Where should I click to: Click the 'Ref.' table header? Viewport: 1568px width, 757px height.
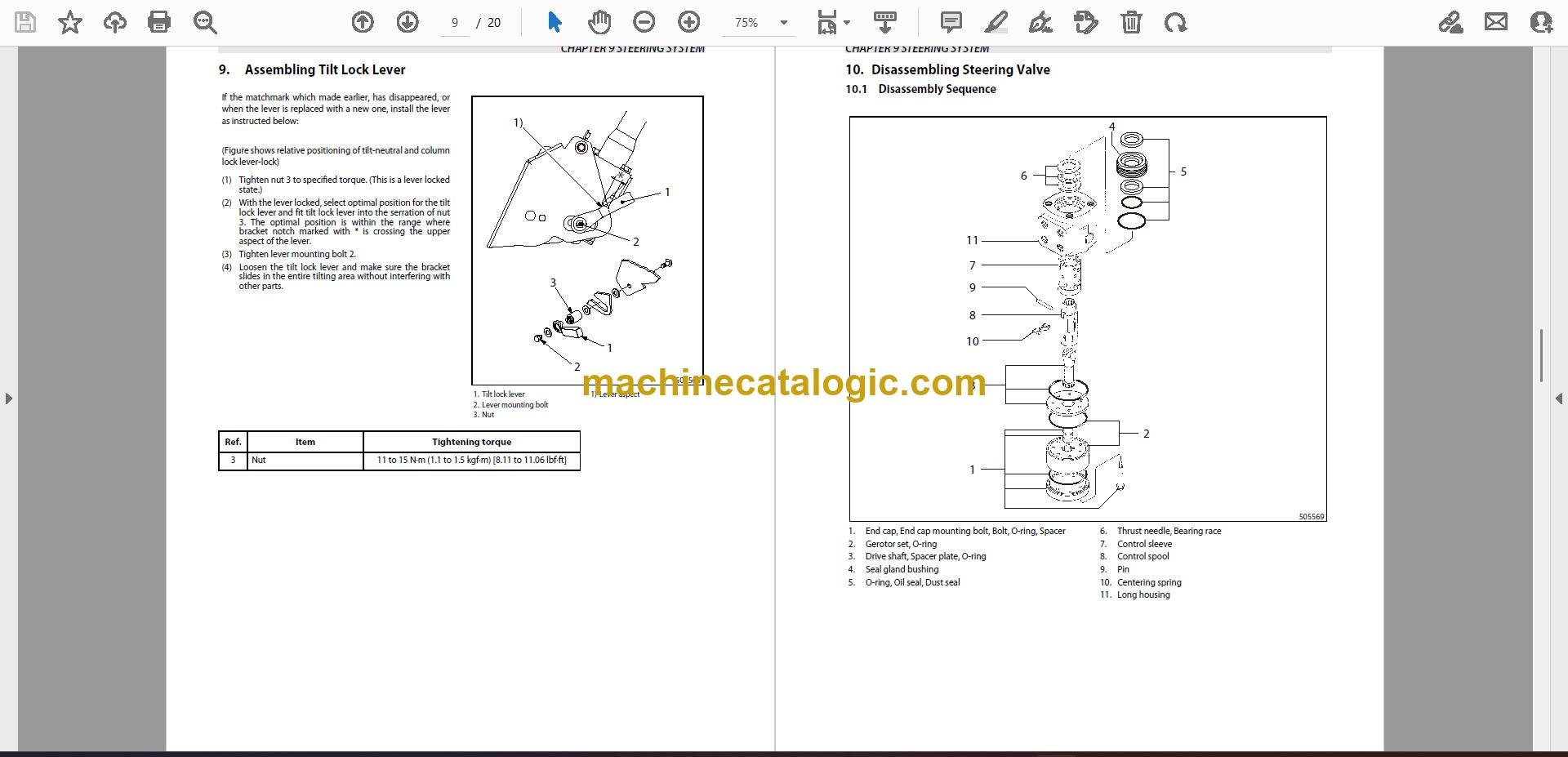pos(233,442)
